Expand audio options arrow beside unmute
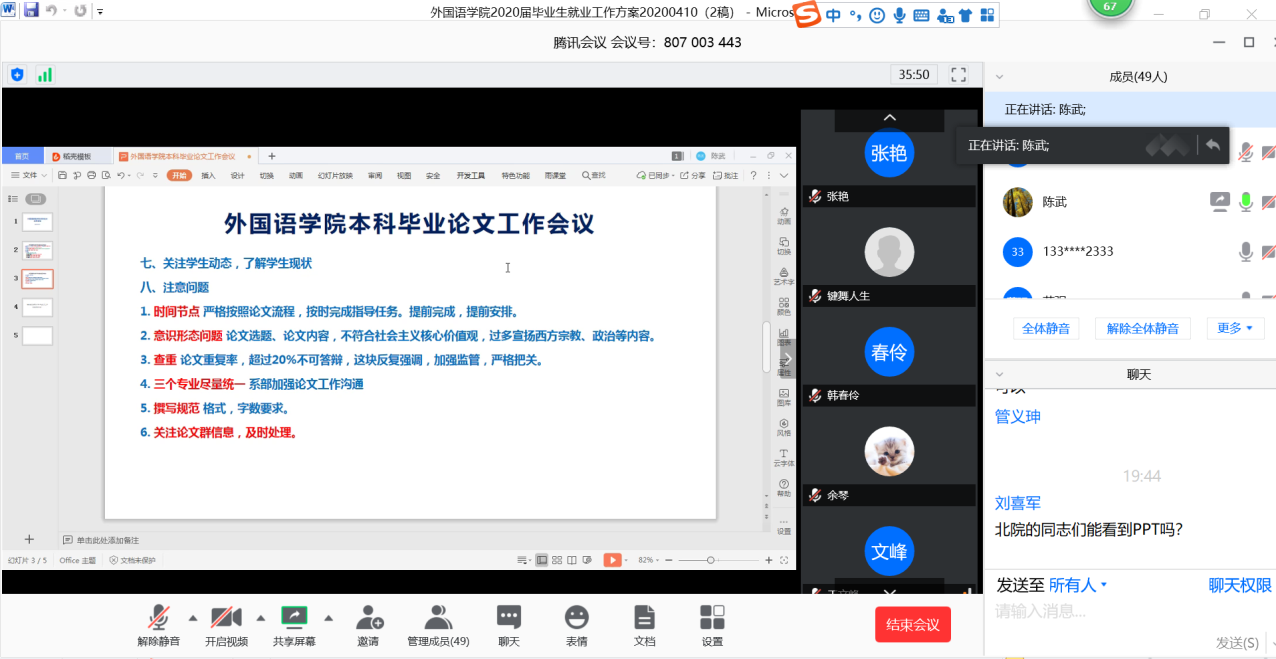This screenshot has height=659, width=1276. point(193,617)
